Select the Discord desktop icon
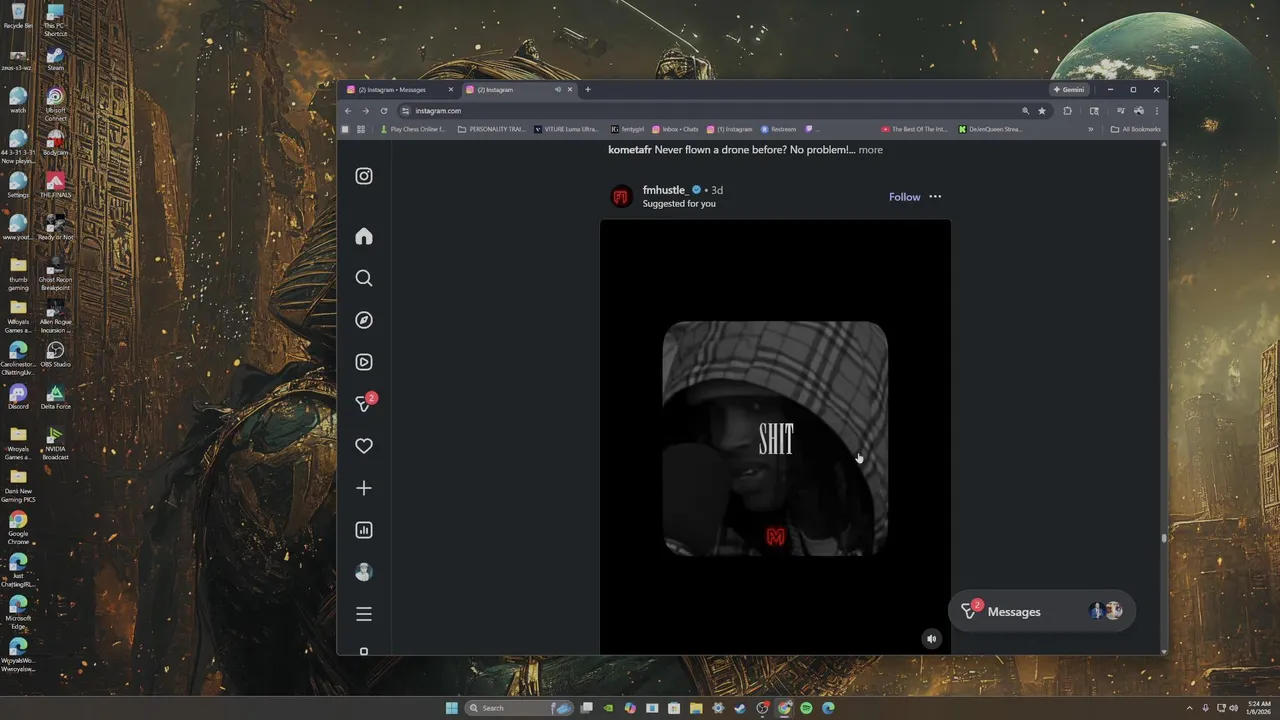The image size is (1280, 720). point(18,396)
